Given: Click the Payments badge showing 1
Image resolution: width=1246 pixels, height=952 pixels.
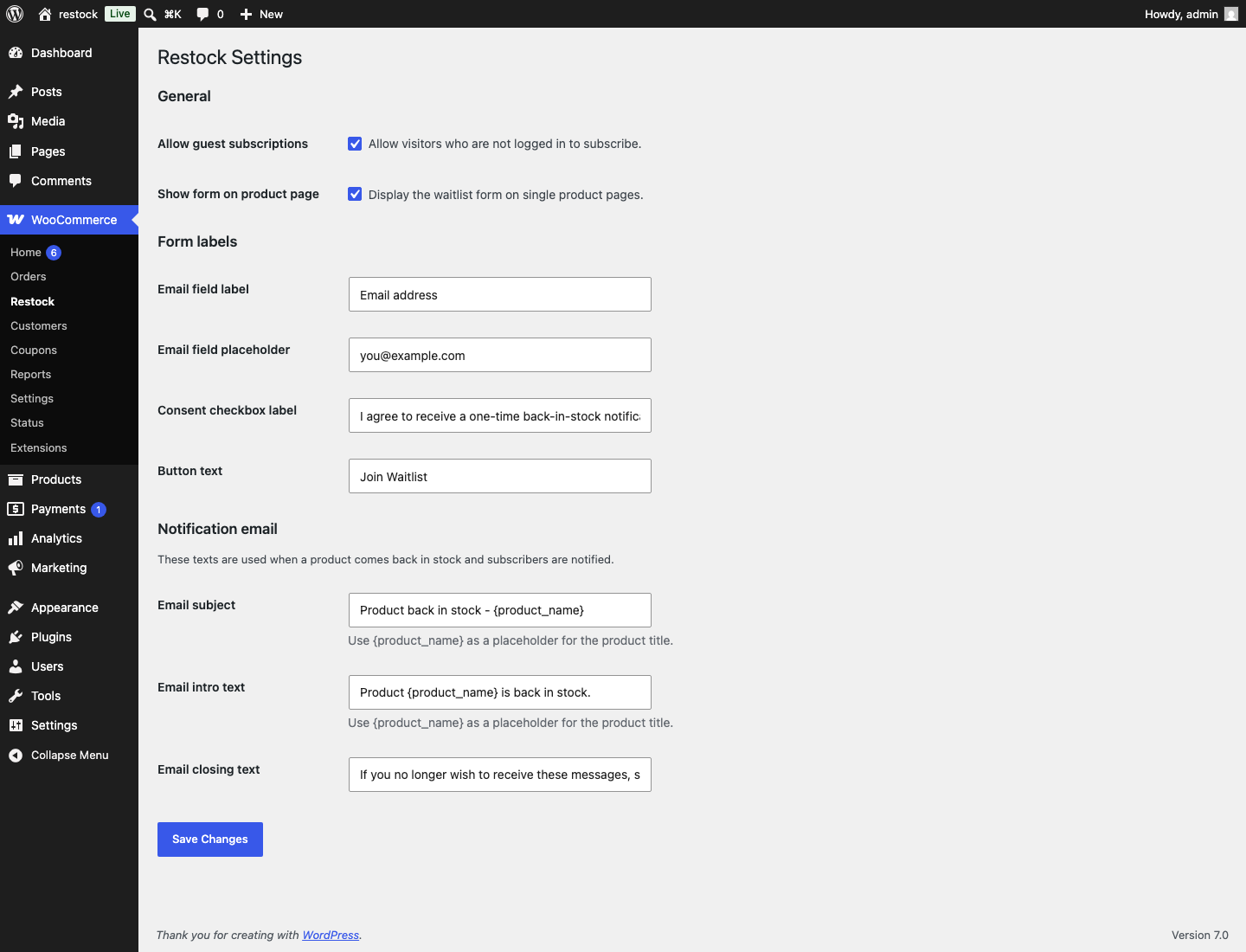Looking at the screenshot, I should (99, 510).
